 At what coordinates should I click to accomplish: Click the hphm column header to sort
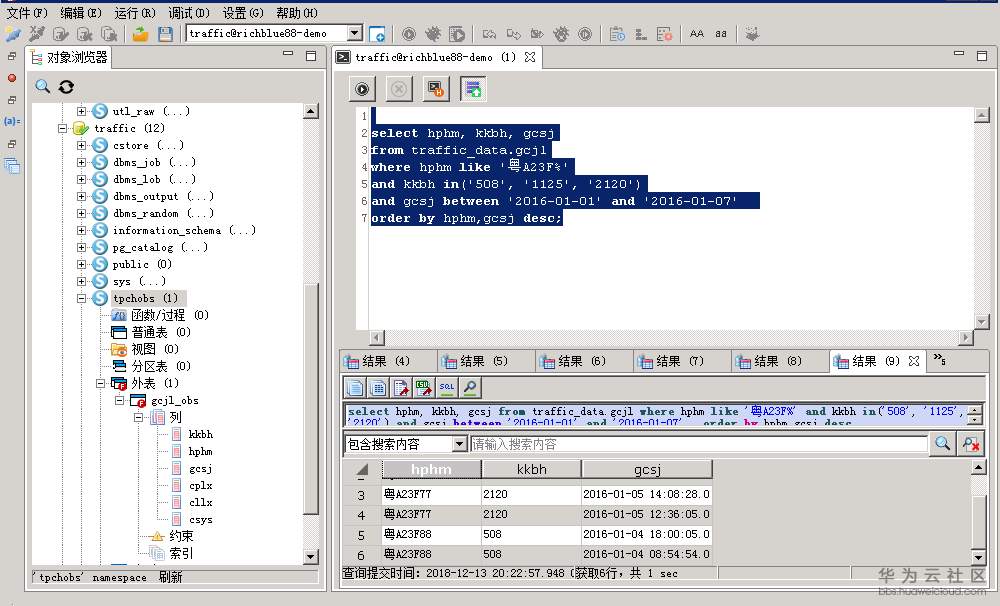click(x=431, y=468)
